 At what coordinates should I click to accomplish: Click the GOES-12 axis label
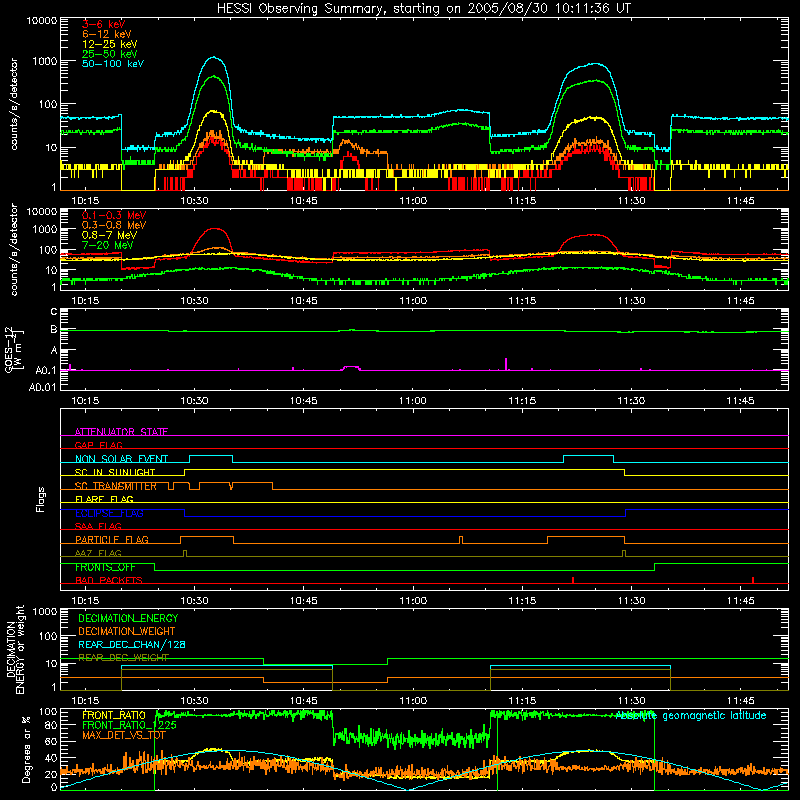(x=14, y=350)
